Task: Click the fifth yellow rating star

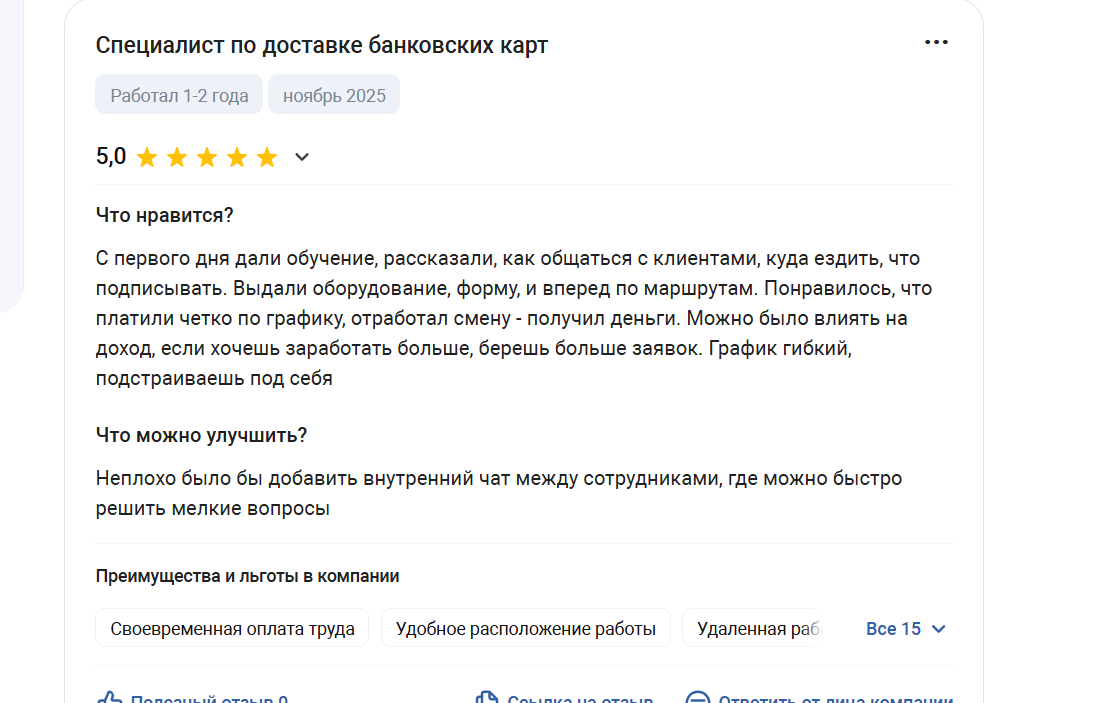Action: (267, 157)
